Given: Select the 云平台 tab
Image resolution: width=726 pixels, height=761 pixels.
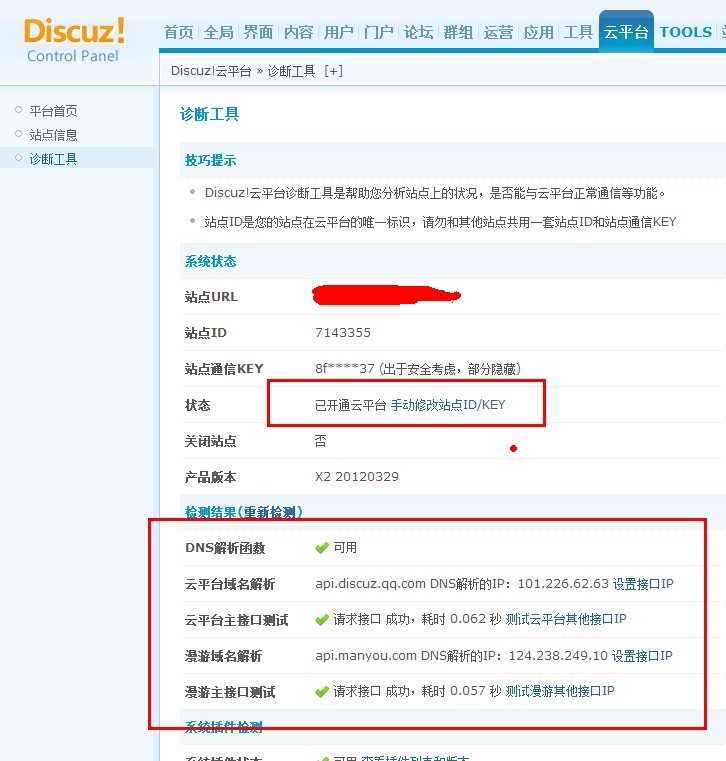Looking at the screenshot, I should tap(626, 32).
